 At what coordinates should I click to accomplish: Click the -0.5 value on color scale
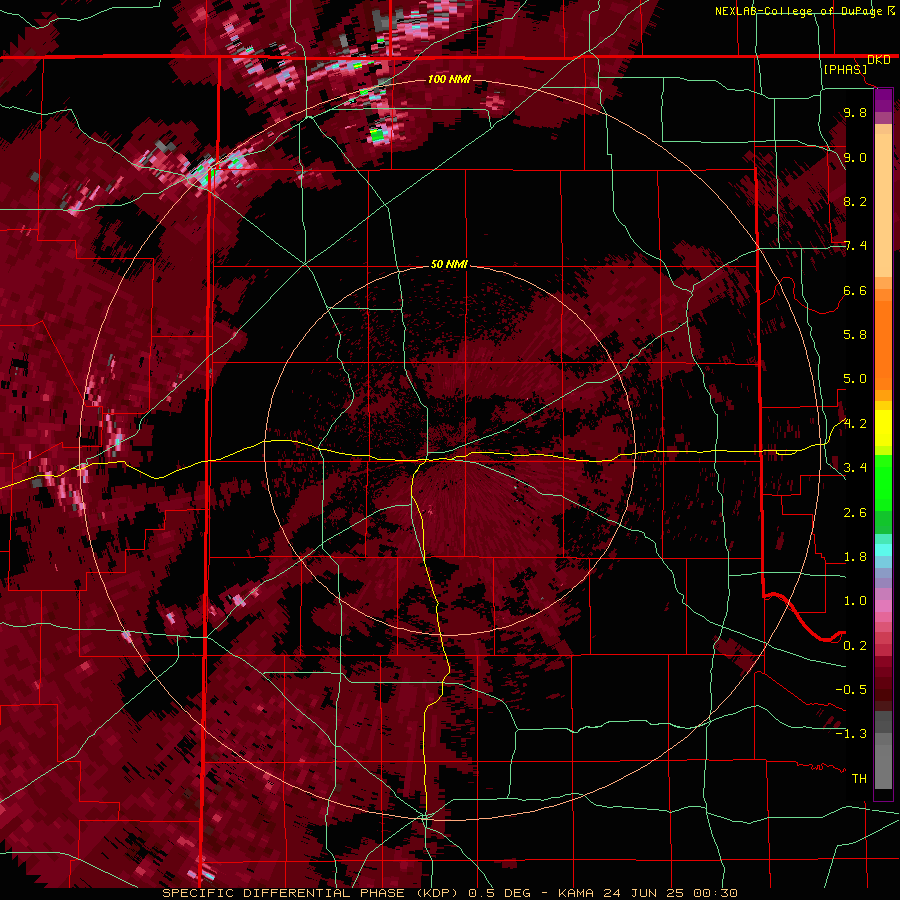(851, 690)
